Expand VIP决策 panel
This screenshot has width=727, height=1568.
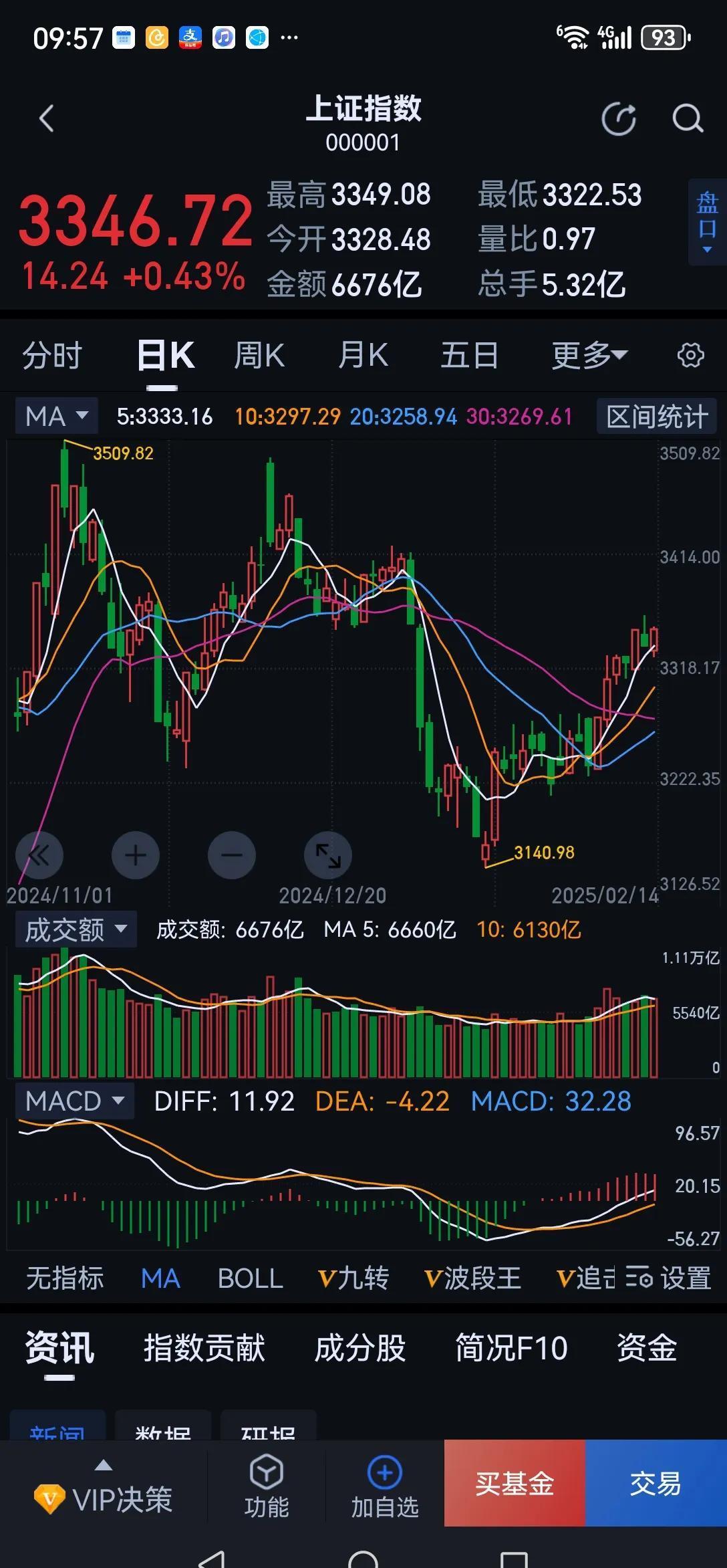click(x=104, y=1488)
